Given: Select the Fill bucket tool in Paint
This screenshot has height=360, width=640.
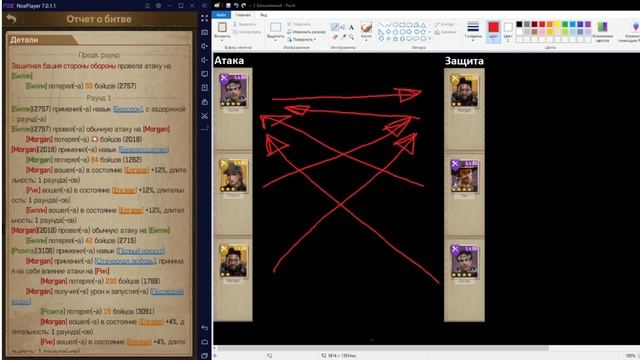Looking at the screenshot, I should [x=343, y=27].
